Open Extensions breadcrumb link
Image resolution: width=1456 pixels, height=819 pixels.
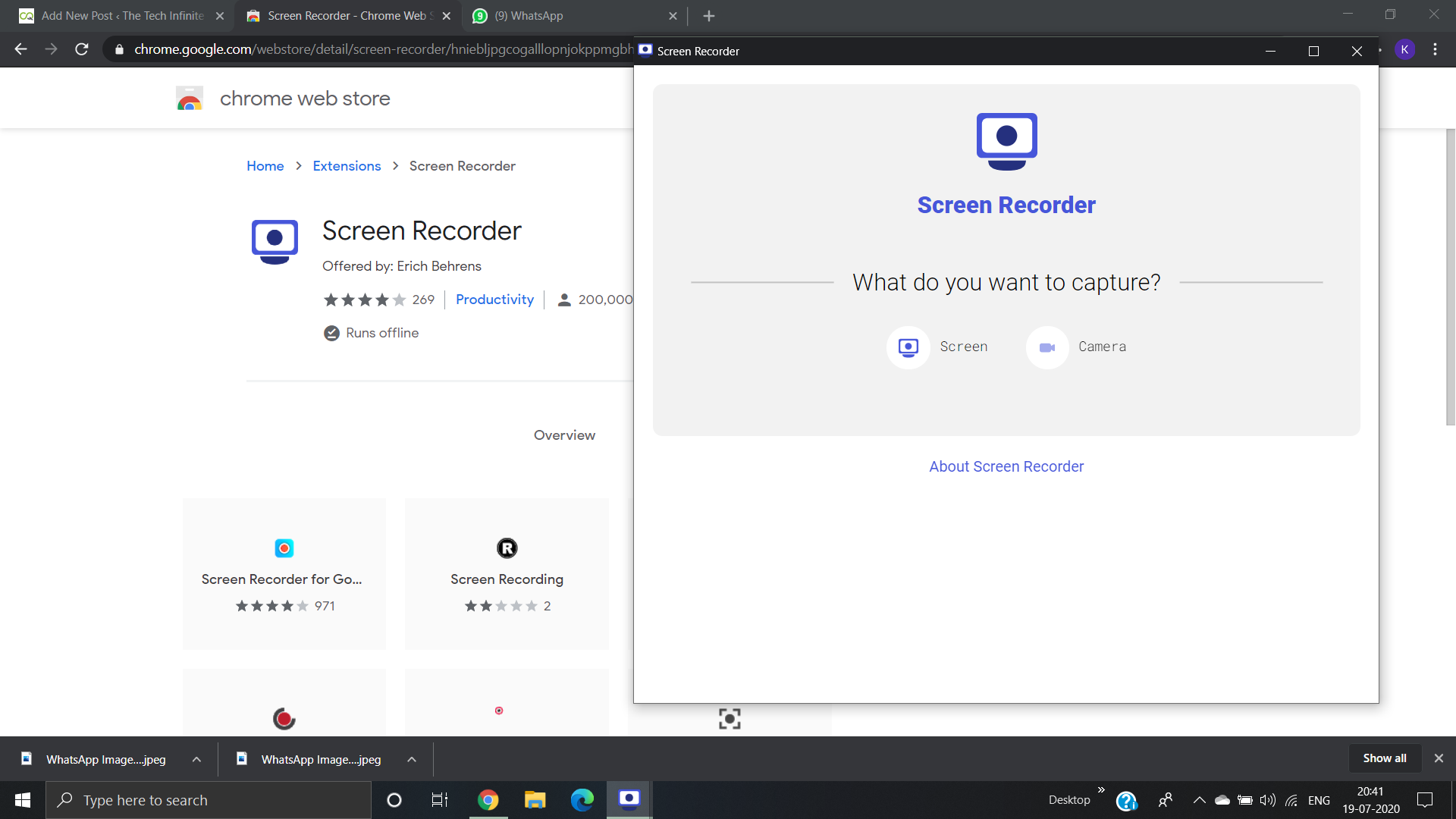click(x=347, y=166)
